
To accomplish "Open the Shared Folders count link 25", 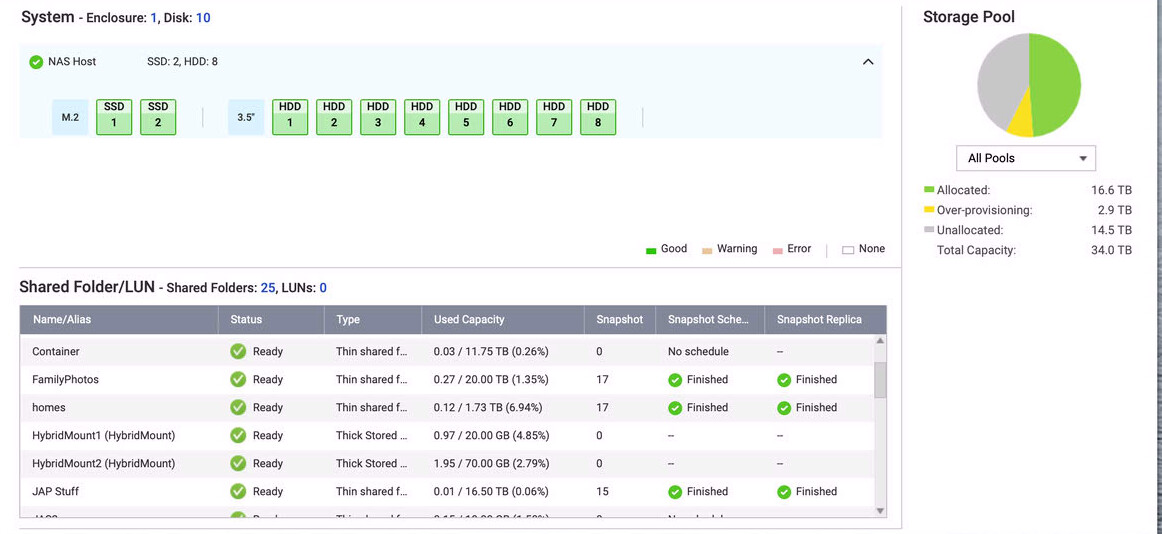I will pyautogui.click(x=268, y=288).
